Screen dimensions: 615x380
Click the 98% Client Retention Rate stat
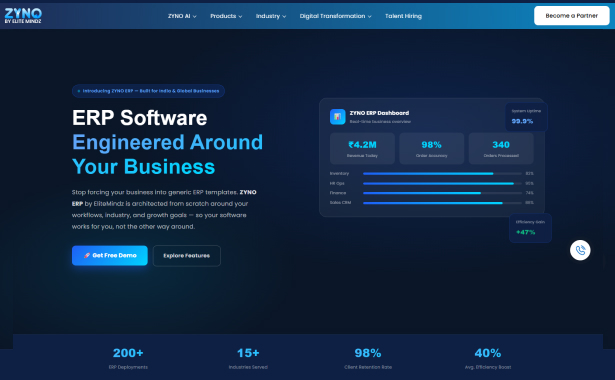(368, 358)
